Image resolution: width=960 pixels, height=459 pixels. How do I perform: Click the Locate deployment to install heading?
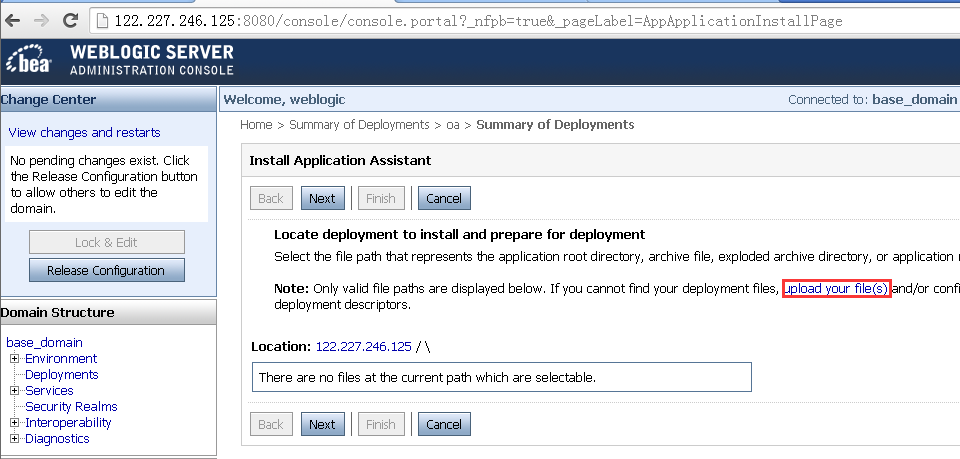click(x=460, y=234)
